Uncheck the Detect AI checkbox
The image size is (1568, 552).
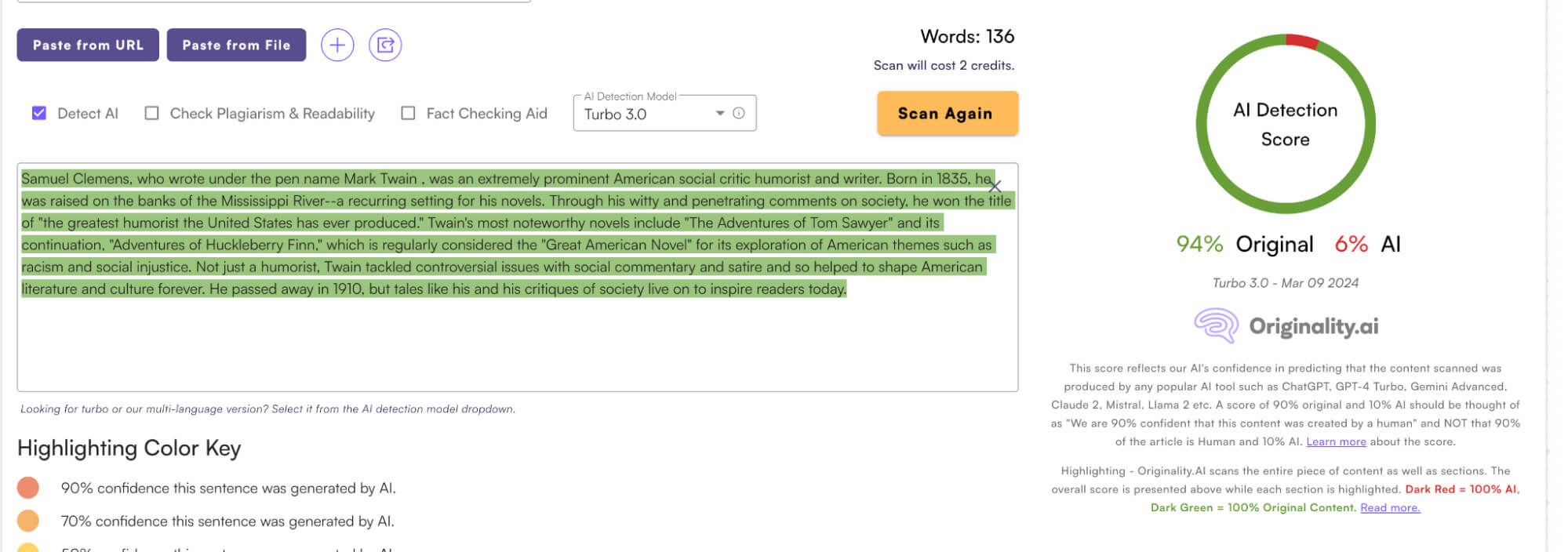point(39,113)
